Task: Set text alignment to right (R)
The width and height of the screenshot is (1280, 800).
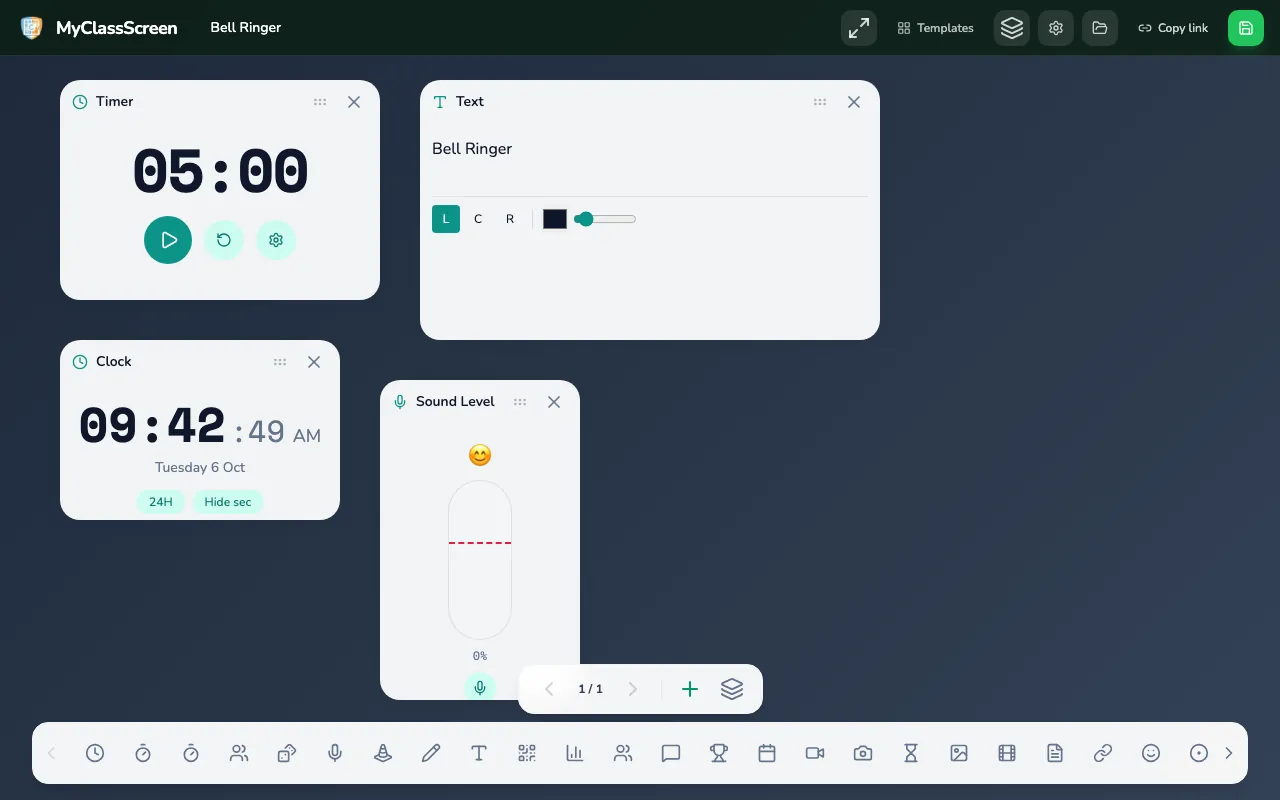Action: tap(510, 219)
